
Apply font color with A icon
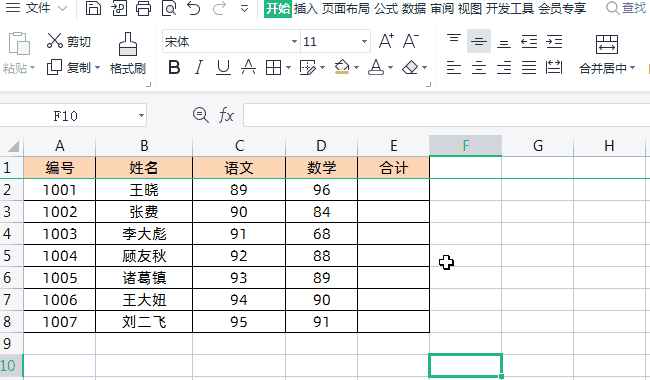point(376,67)
